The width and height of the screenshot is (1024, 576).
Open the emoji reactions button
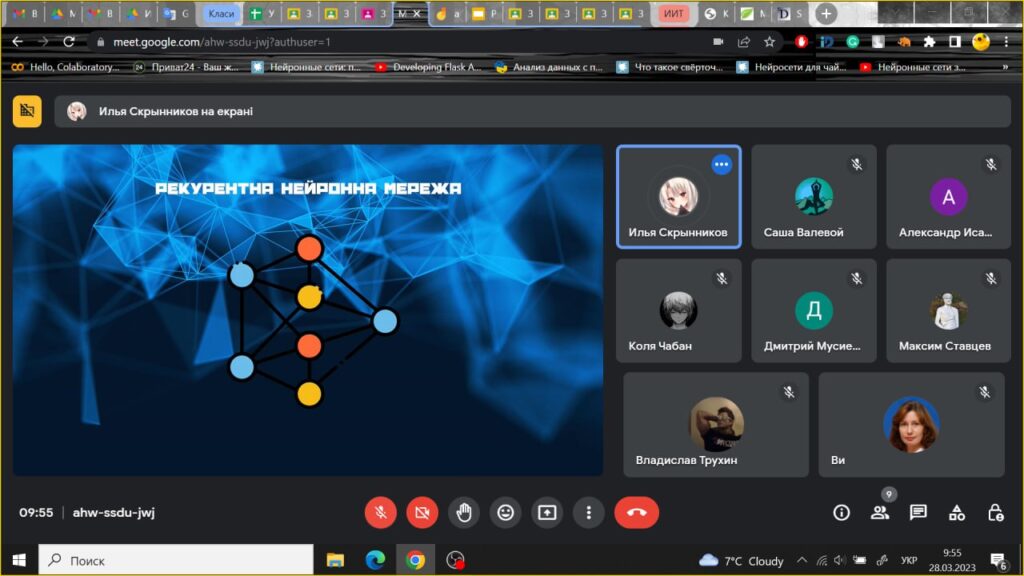coord(506,512)
